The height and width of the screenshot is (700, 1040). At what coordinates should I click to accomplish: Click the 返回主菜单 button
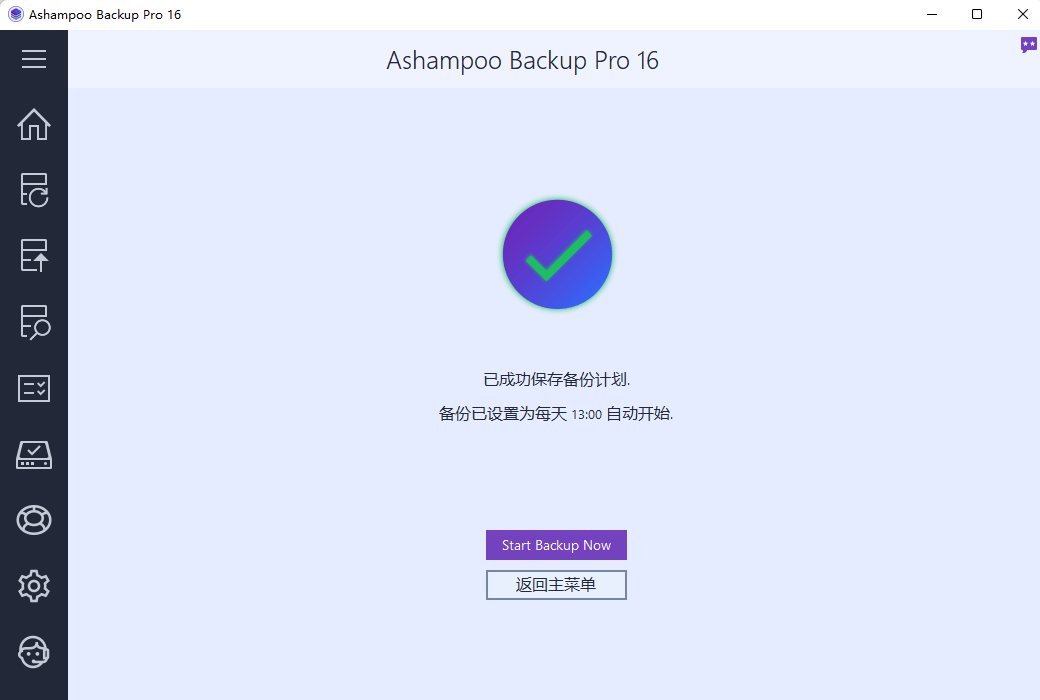coord(556,585)
